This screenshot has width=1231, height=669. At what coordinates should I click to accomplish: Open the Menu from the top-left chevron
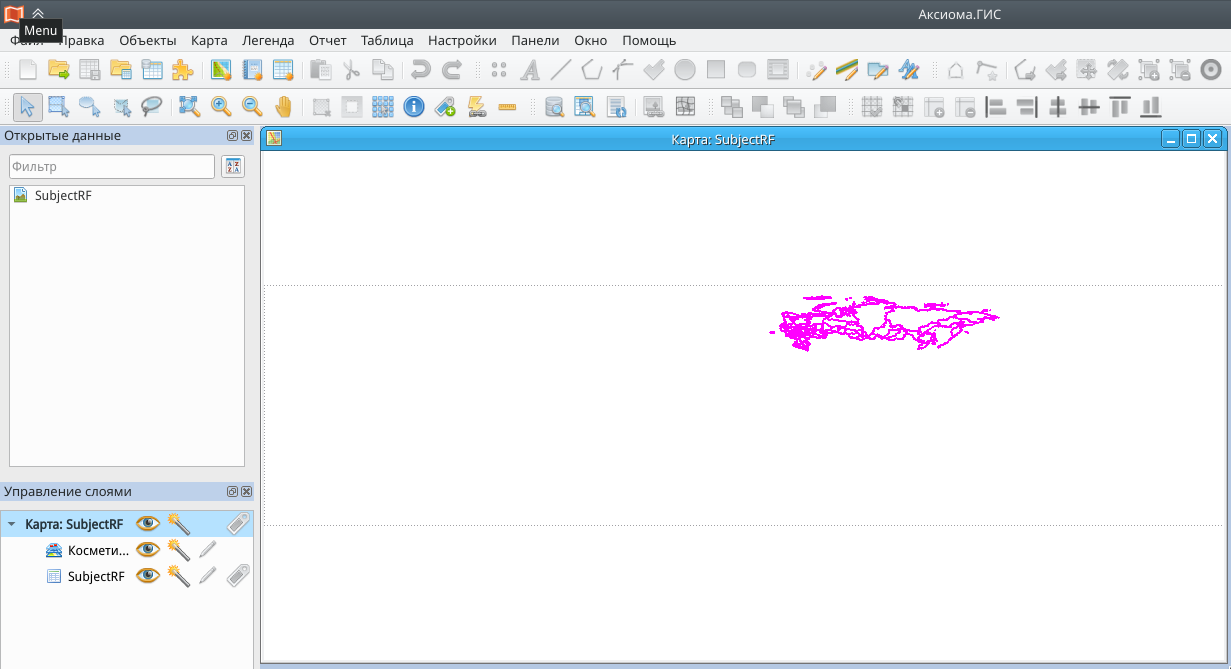click(38, 14)
